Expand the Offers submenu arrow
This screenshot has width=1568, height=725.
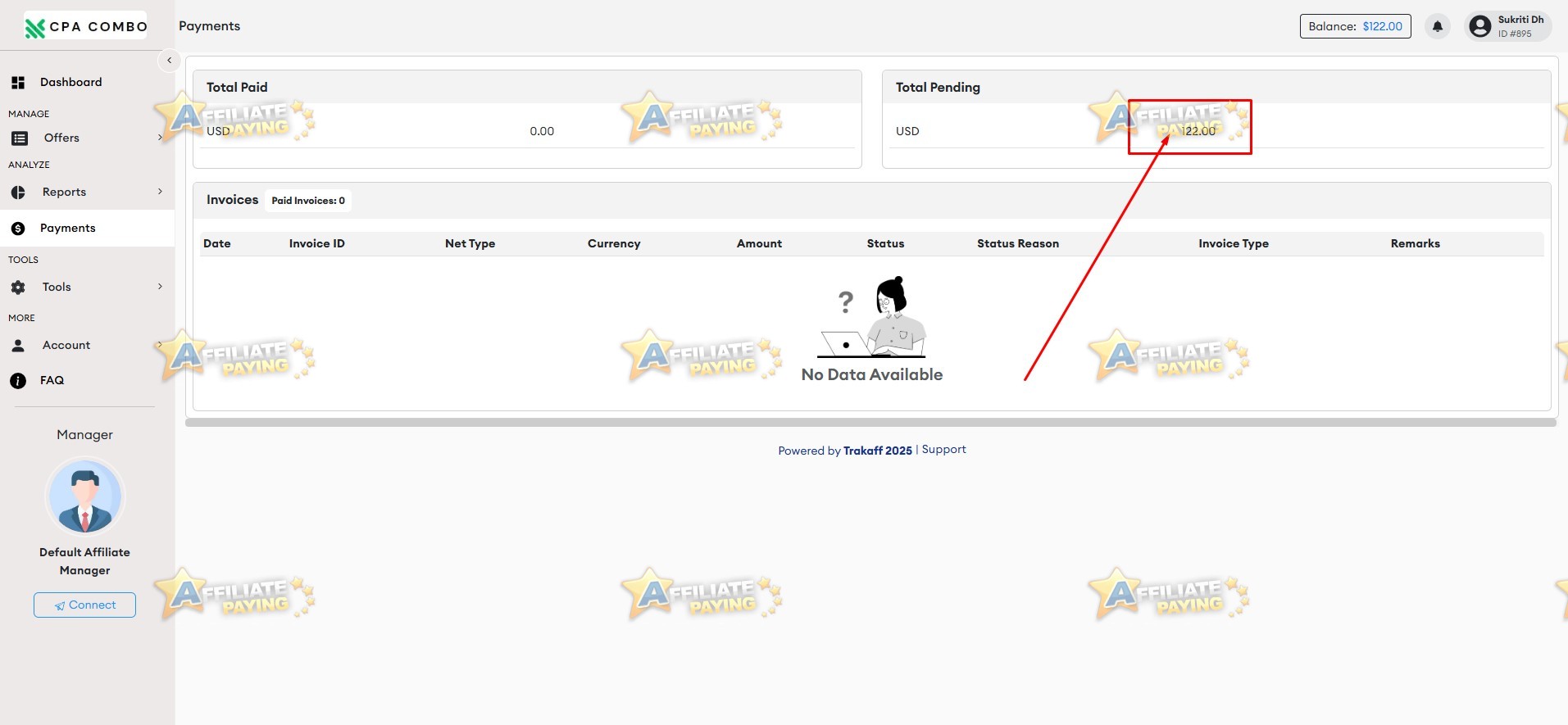tap(160, 138)
